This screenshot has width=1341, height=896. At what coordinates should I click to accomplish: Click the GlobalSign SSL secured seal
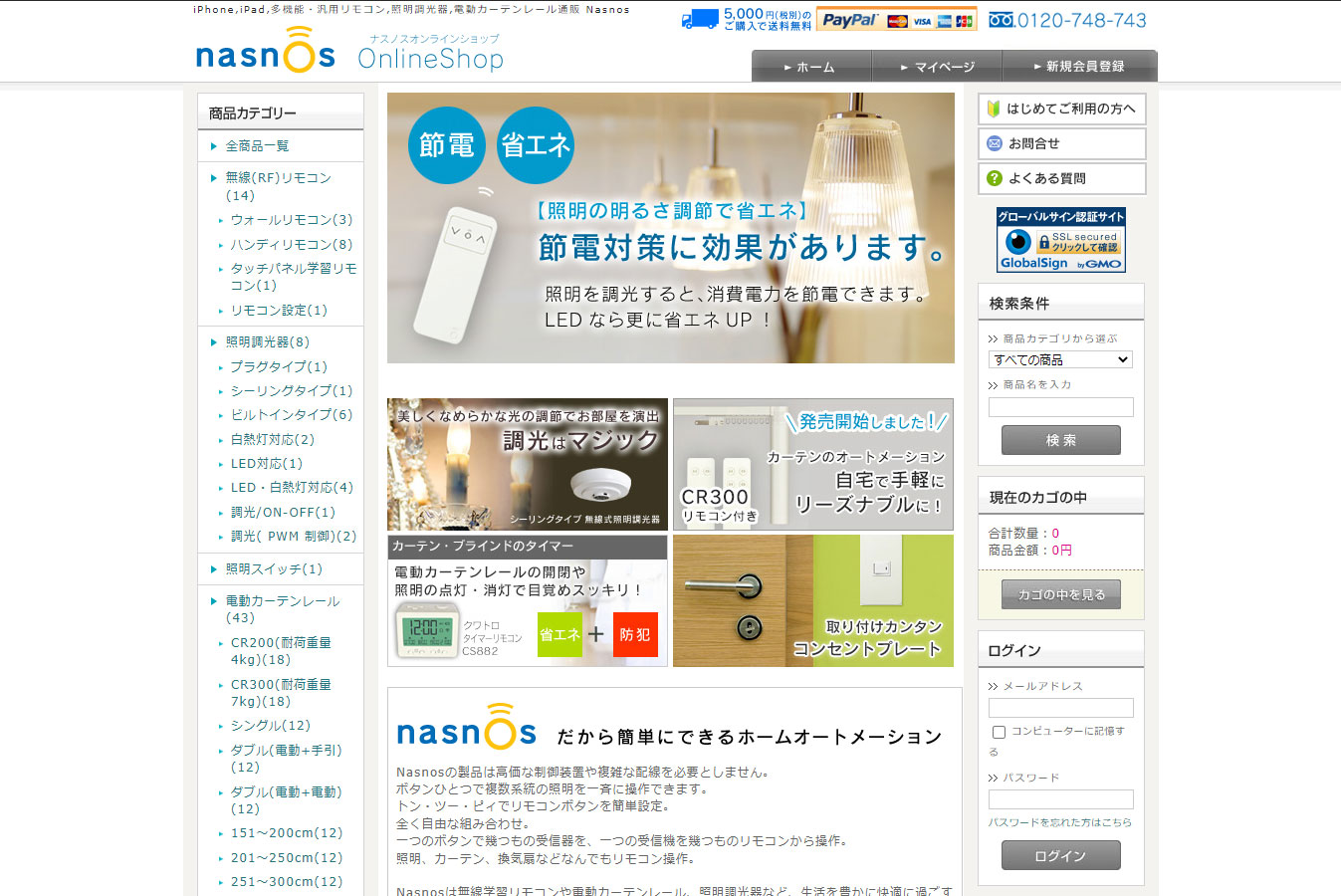pyautogui.click(x=1061, y=240)
